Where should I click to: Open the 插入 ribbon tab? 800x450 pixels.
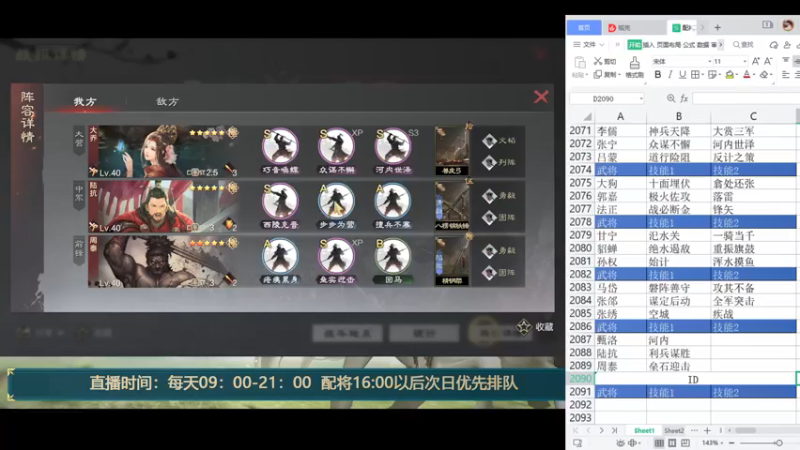(x=648, y=45)
